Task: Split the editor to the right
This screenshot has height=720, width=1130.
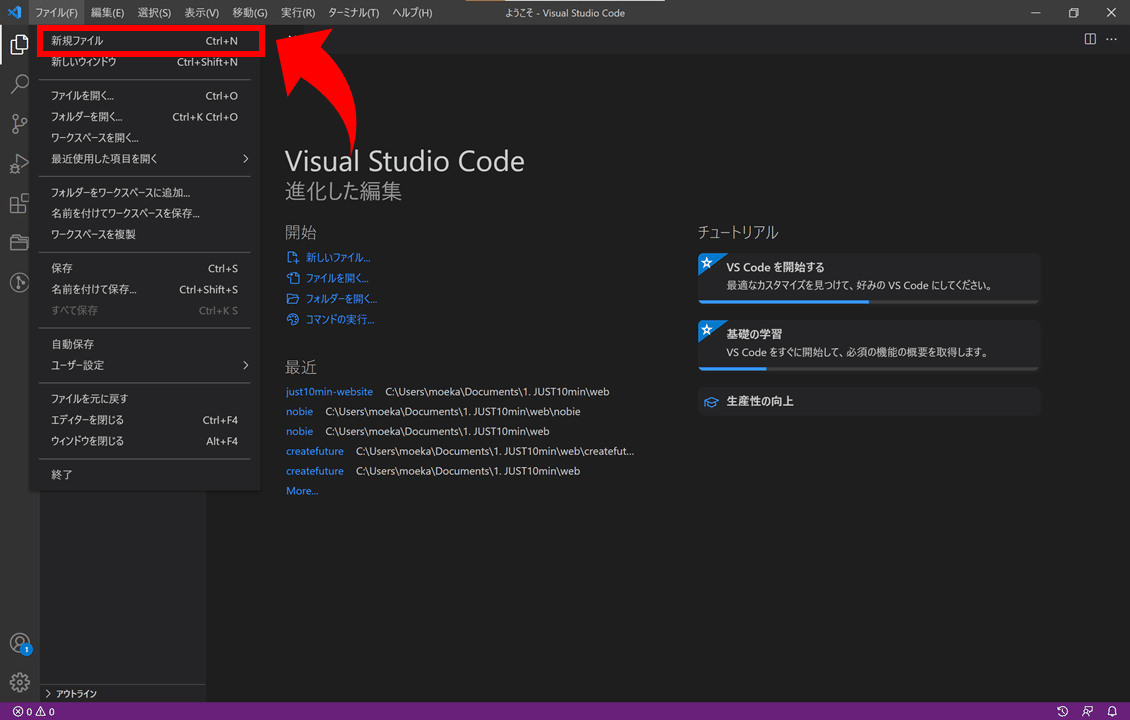Action: click(1090, 39)
